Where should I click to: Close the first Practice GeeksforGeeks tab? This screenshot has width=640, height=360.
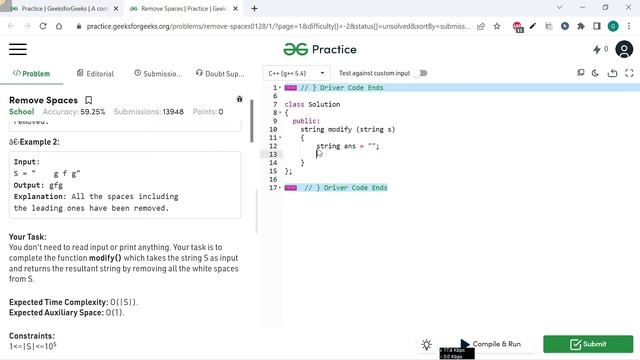click(x=116, y=8)
